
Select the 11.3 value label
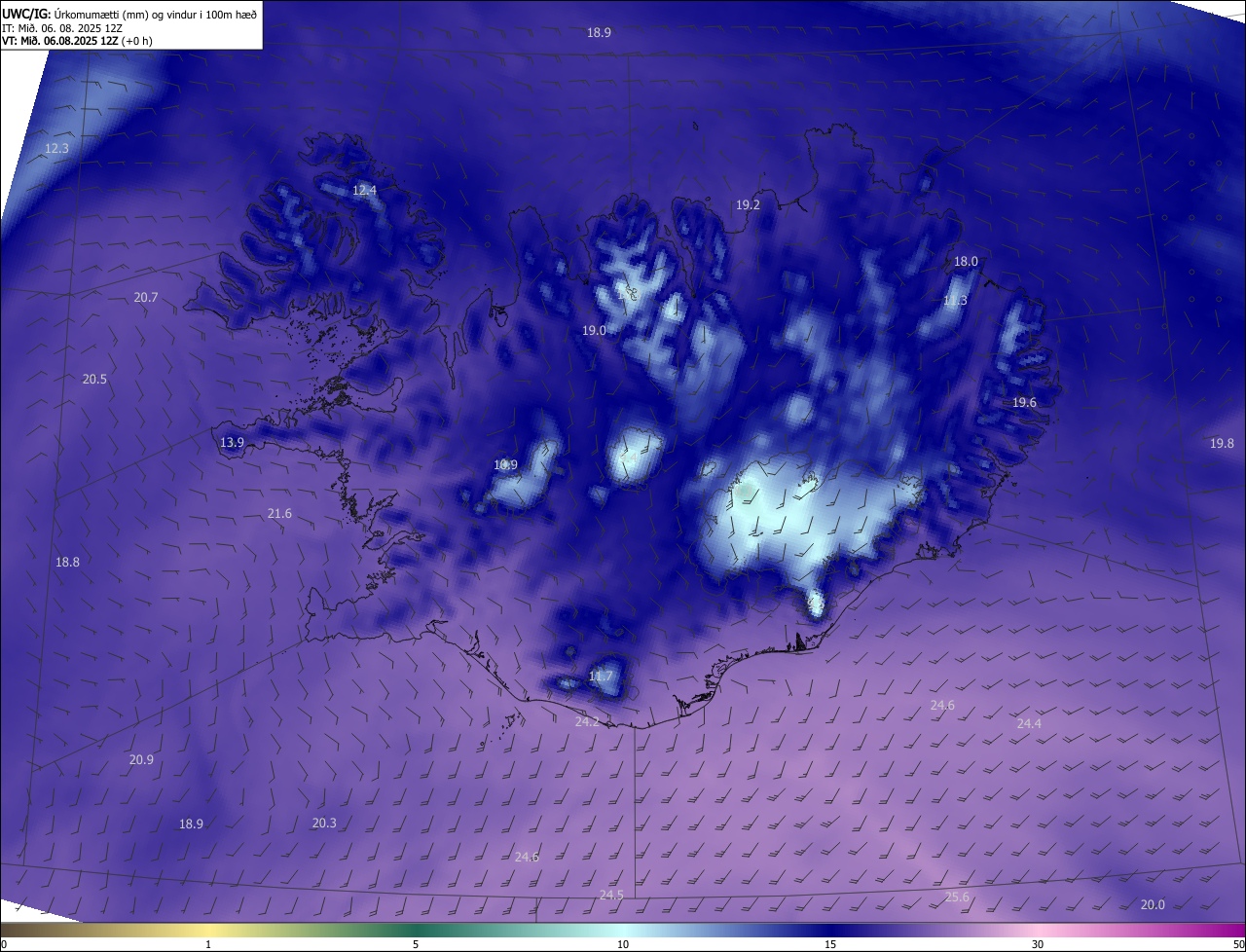tap(955, 301)
